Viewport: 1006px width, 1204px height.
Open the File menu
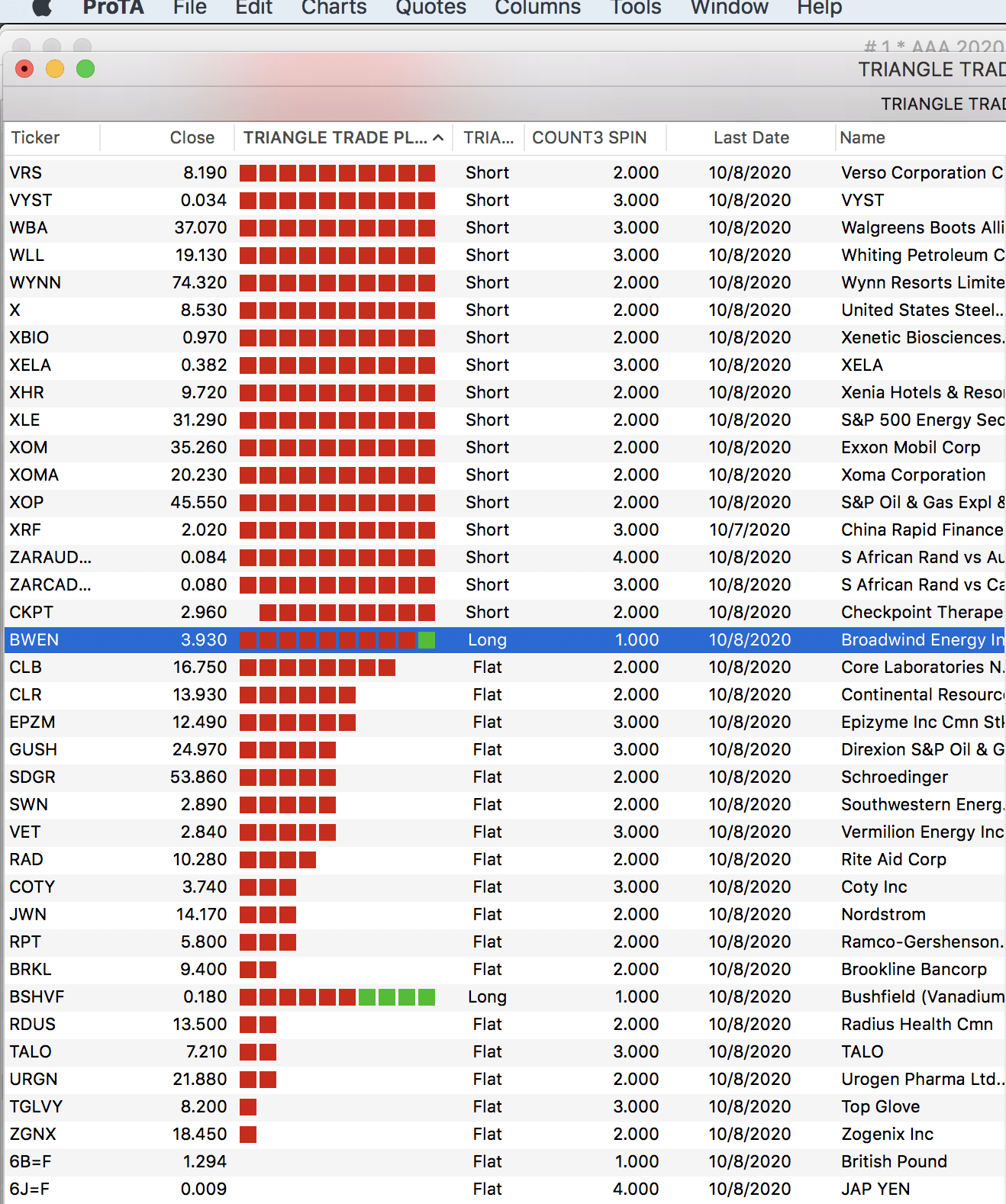[x=189, y=7]
